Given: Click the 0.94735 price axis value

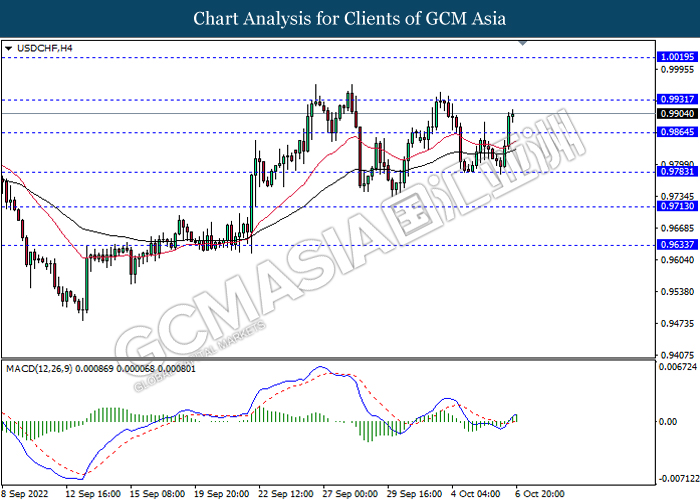Looking at the screenshot, I should [x=677, y=324].
